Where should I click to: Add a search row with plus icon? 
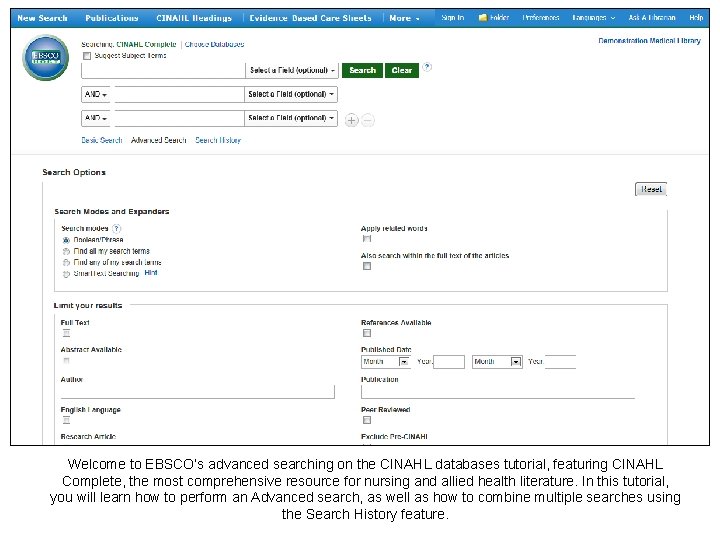click(x=351, y=120)
